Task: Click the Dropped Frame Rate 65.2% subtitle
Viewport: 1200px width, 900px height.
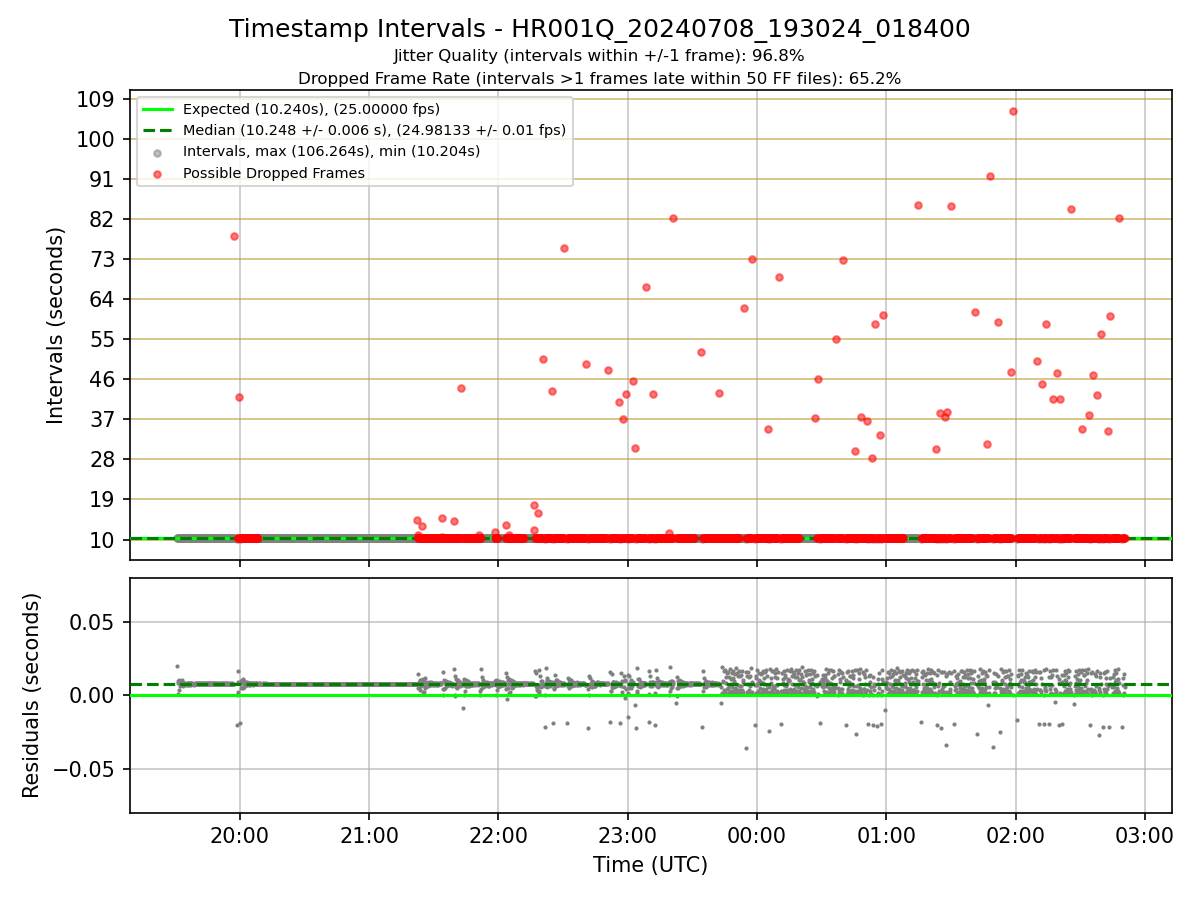Action: pyautogui.click(x=599, y=78)
